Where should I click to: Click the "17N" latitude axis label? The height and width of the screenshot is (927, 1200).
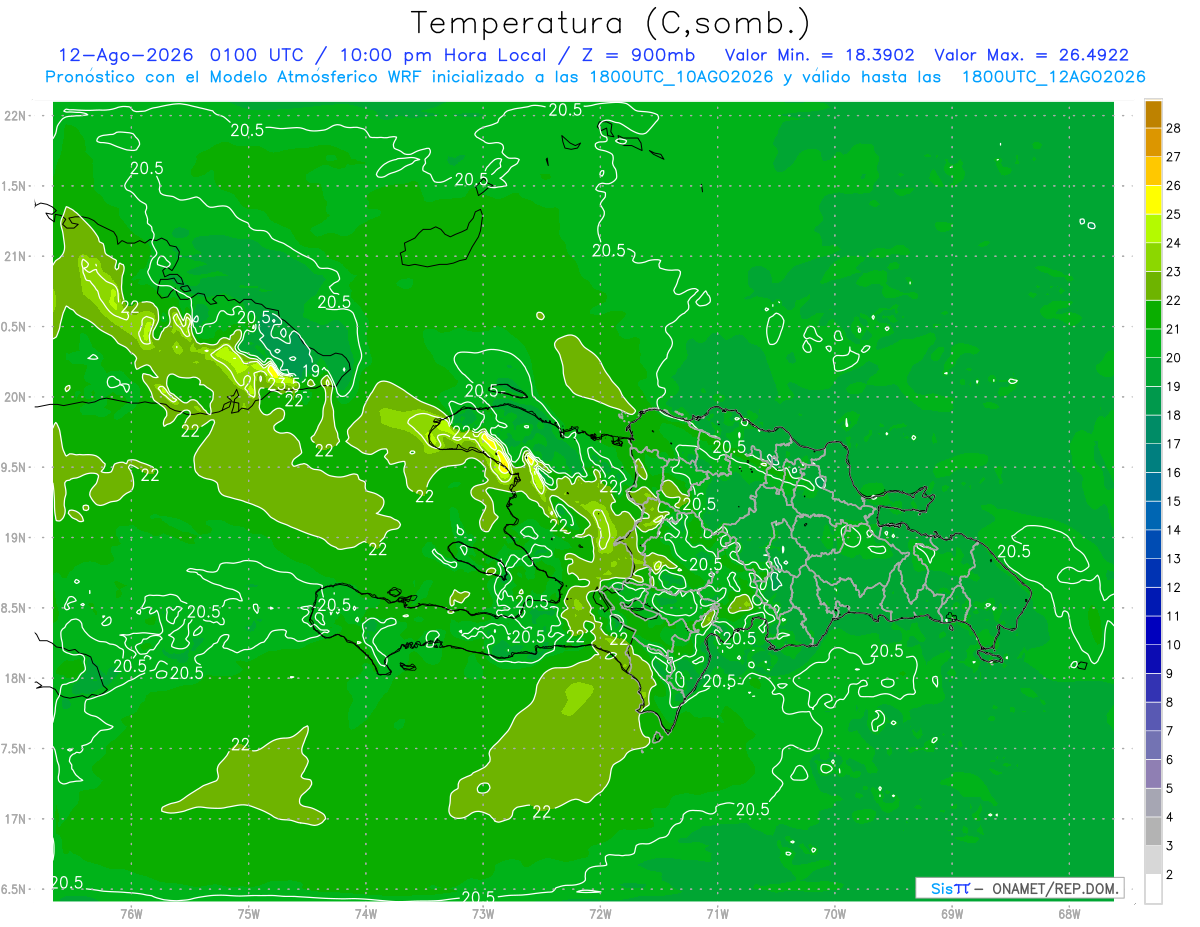(15, 819)
